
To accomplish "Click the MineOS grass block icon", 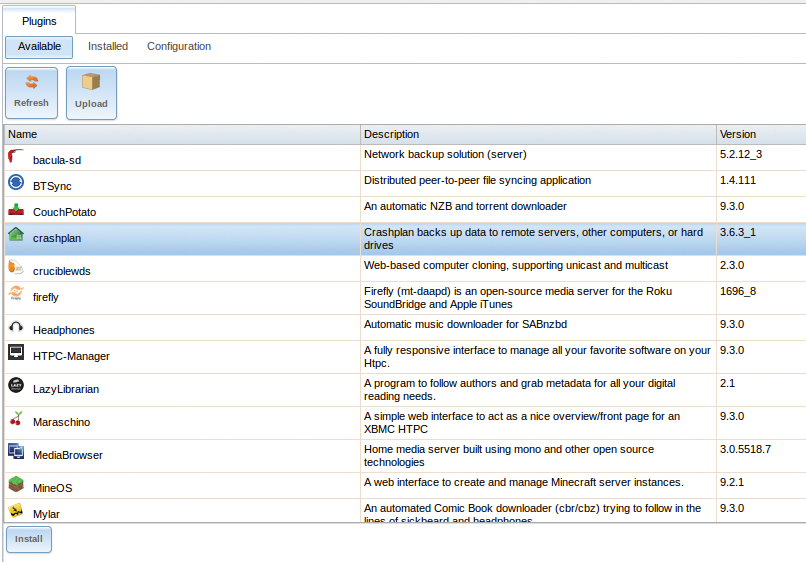I will [16, 484].
